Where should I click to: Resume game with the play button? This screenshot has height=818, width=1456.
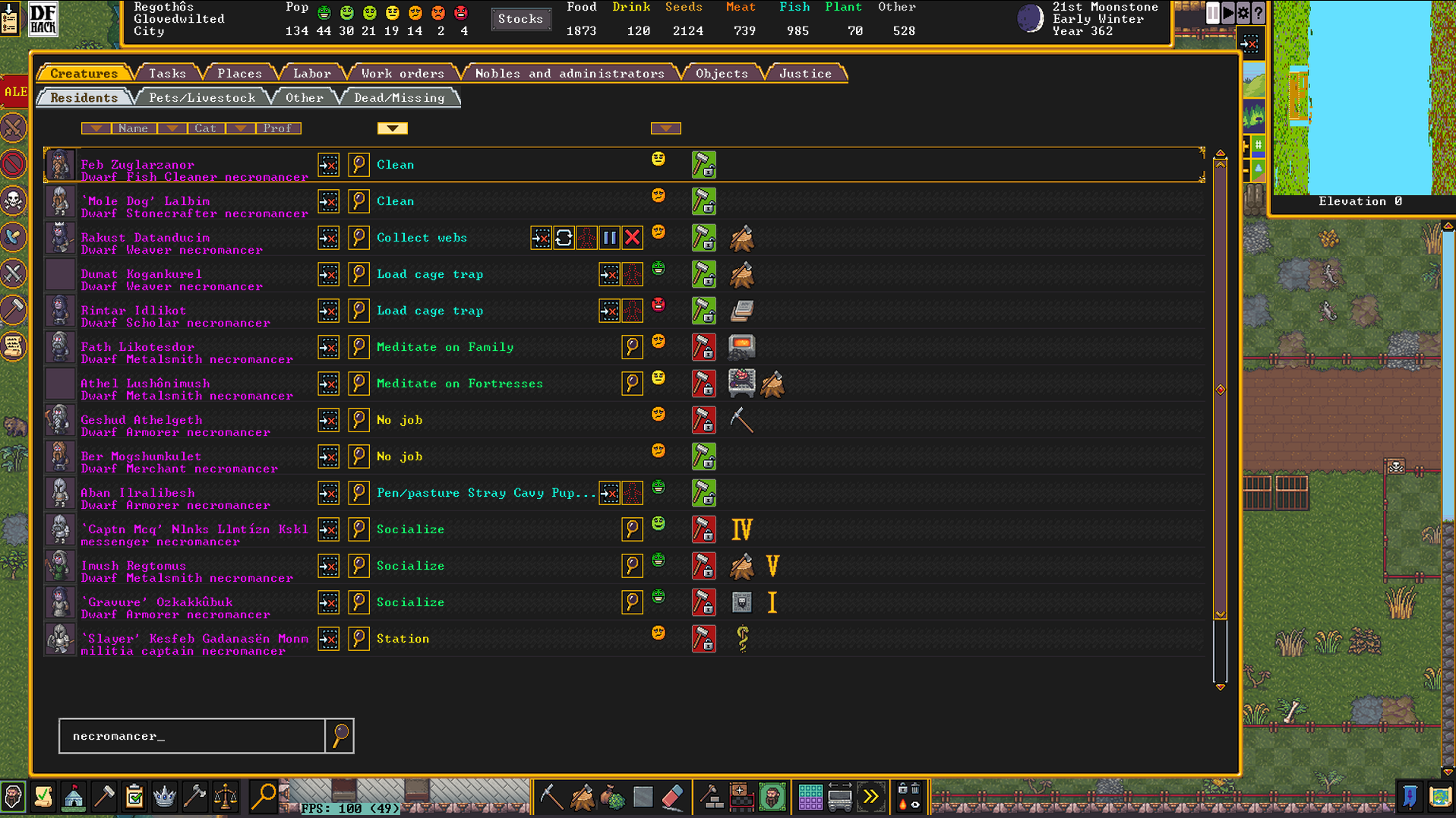click(1228, 12)
